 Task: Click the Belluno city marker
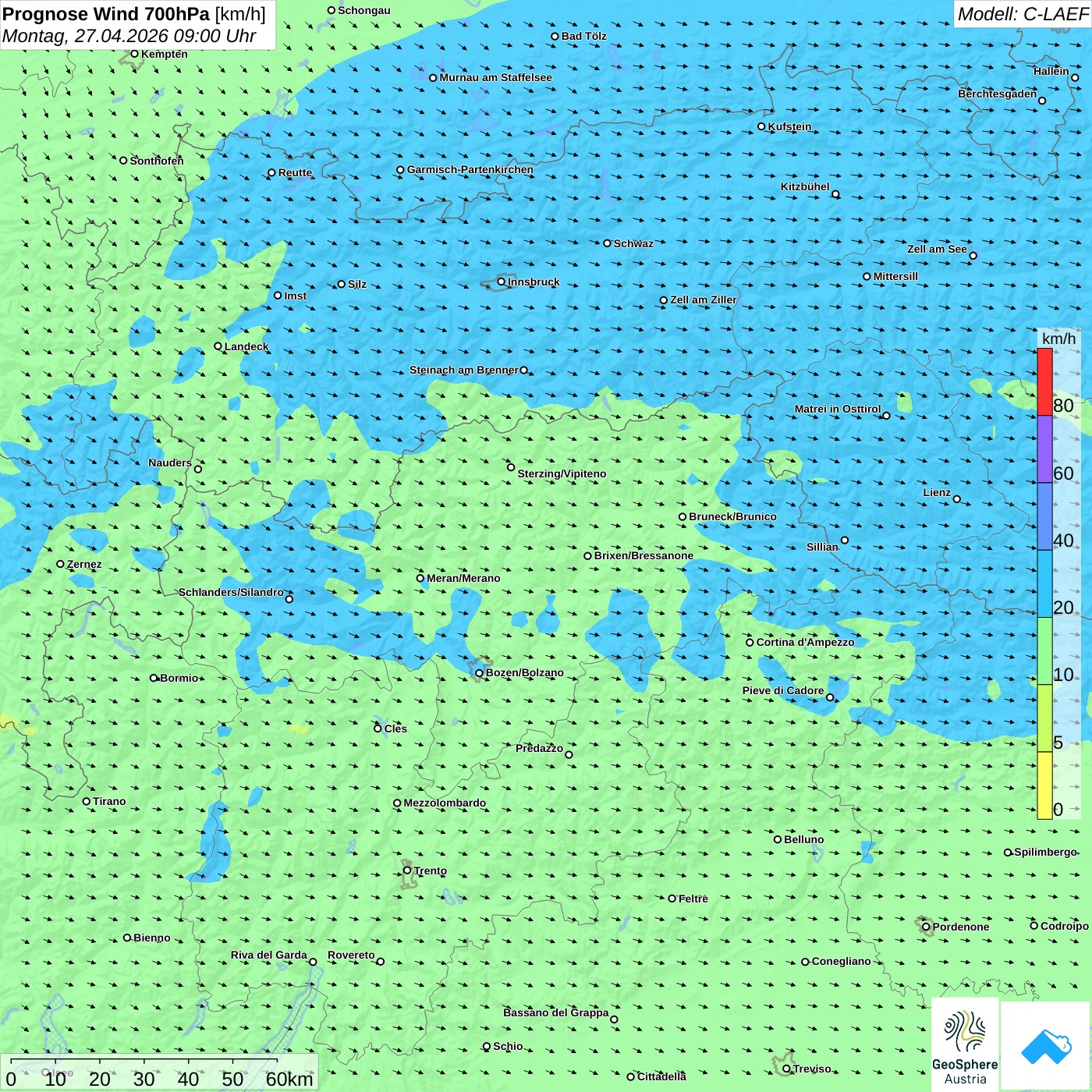(x=778, y=839)
